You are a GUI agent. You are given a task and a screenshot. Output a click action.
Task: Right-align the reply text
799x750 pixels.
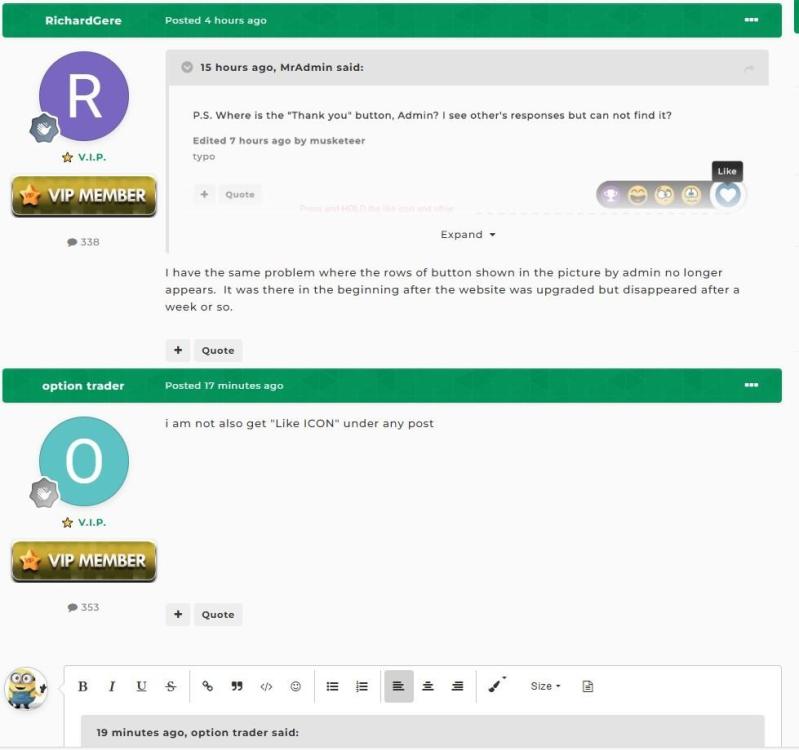(457, 686)
